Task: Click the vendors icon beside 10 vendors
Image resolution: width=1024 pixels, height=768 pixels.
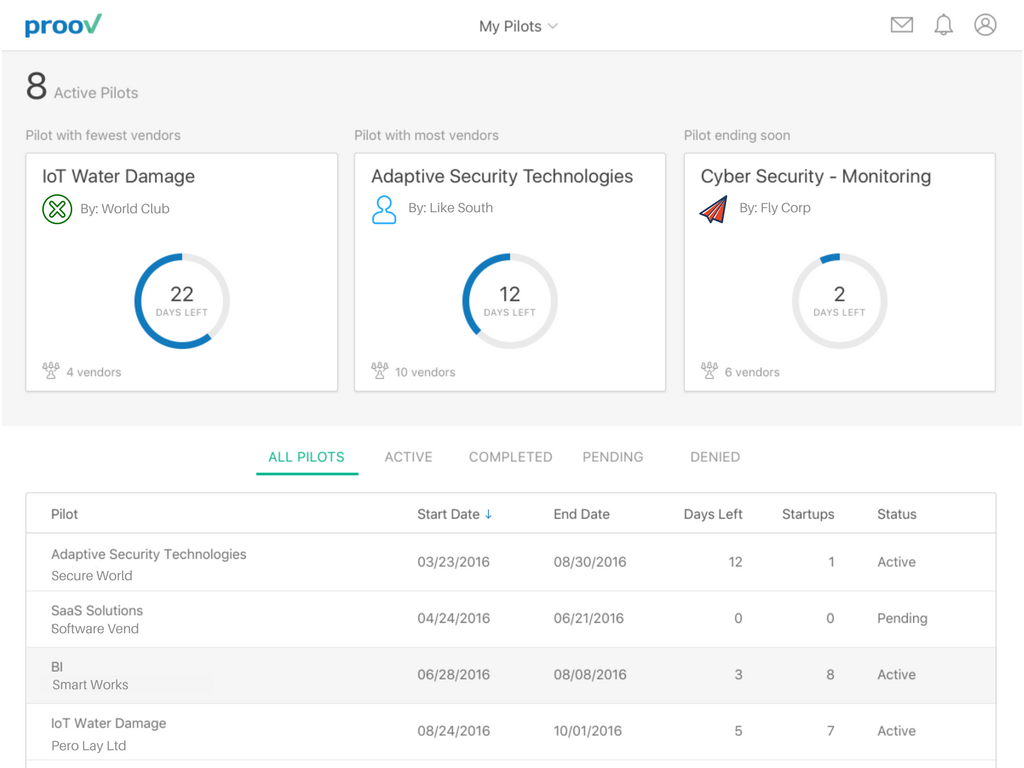Action: [380, 371]
